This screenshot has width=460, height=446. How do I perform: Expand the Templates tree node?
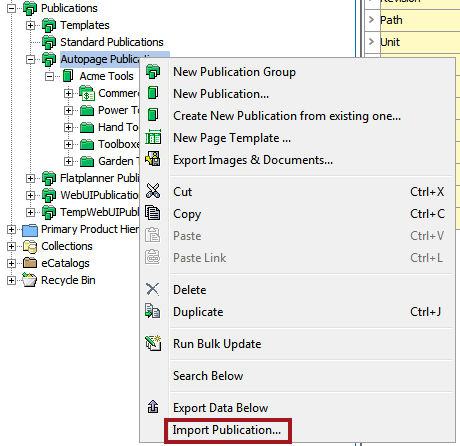tap(30, 25)
